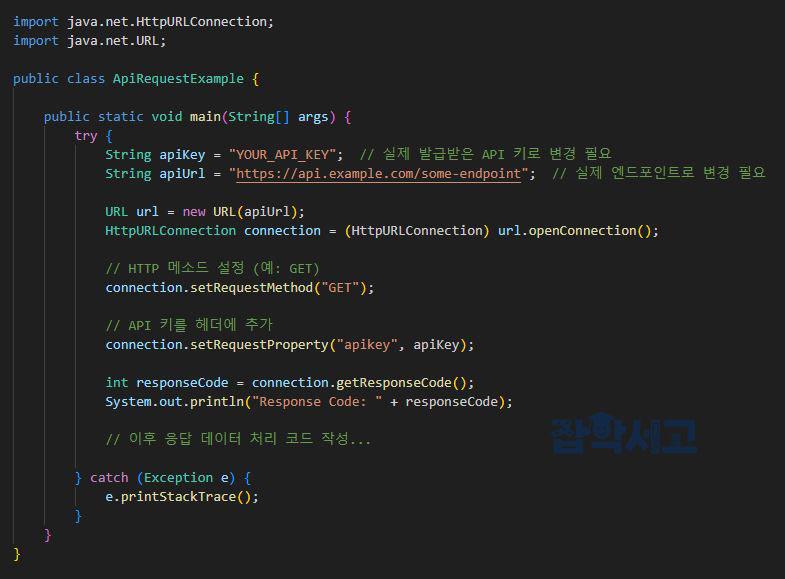The width and height of the screenshot is (785, 579).
Task: Click the (HttpURLConnection) cast expression
Action: 417,231
